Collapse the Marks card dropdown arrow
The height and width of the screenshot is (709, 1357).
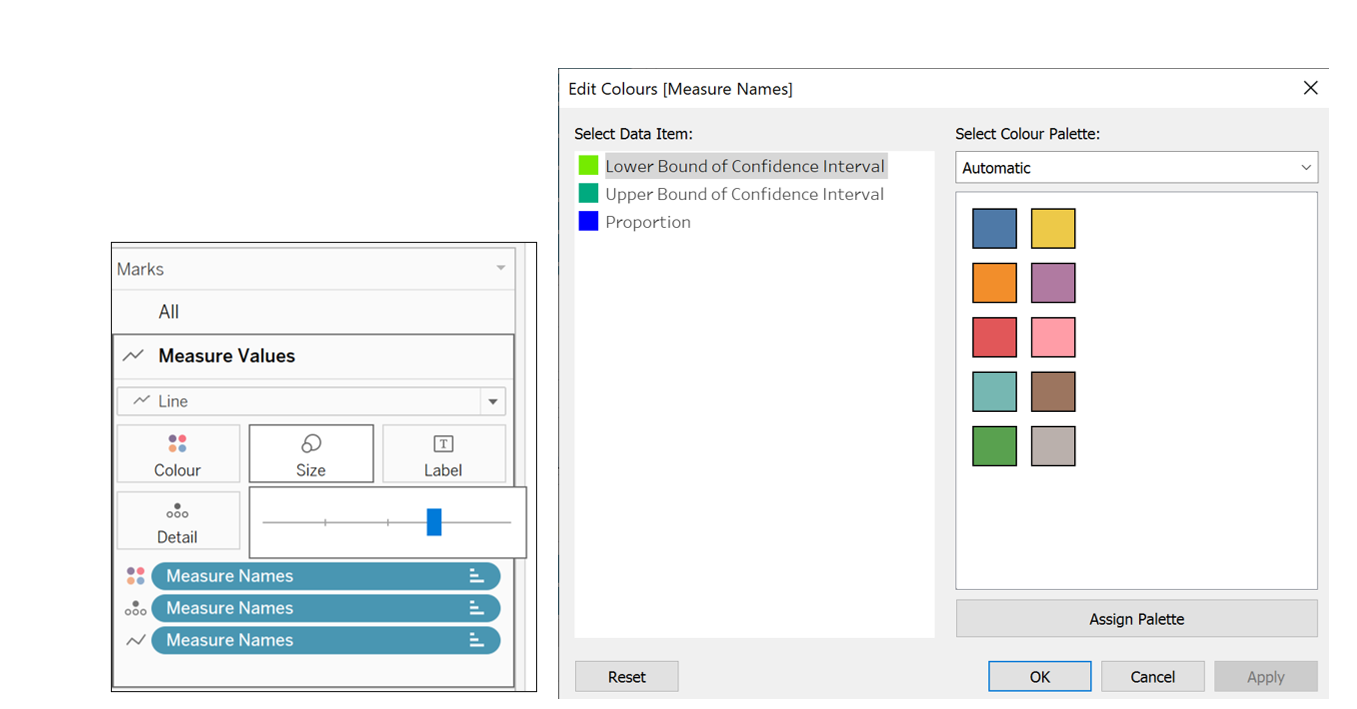501,268
